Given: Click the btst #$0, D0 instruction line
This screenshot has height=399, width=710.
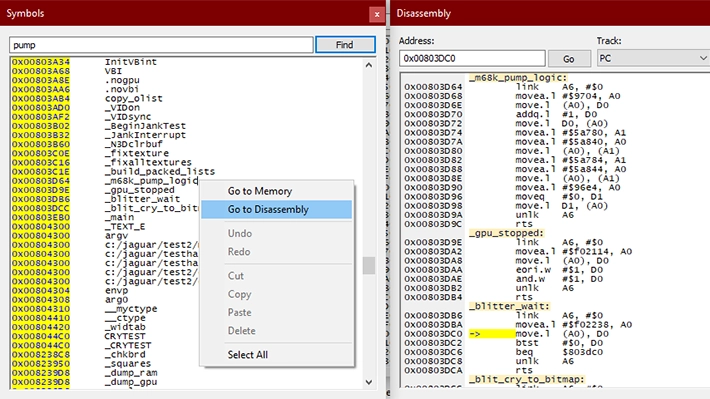Looking at the screenshot, I should (x=504, y=343).
